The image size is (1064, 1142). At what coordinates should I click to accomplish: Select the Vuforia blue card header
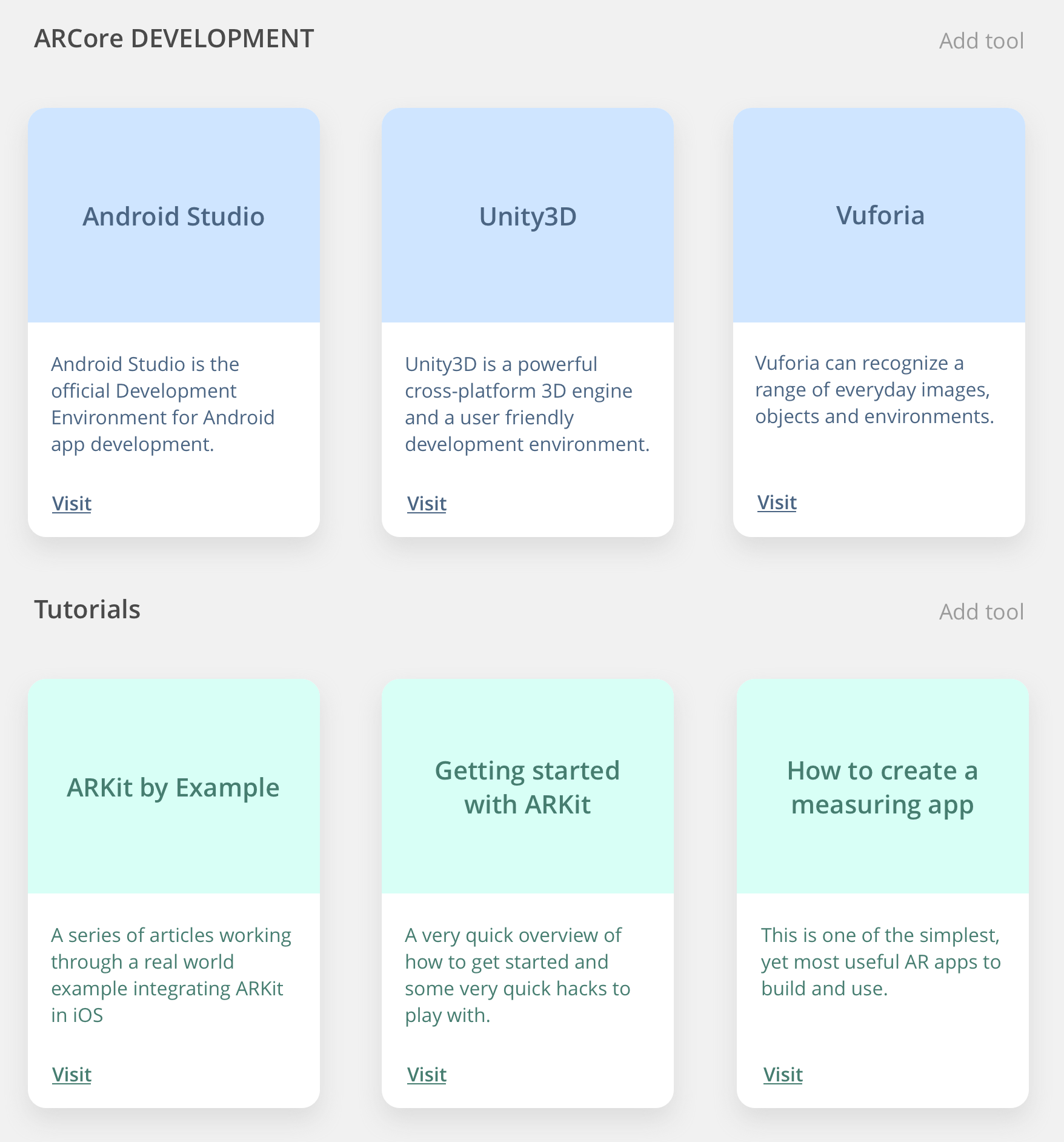879,215
